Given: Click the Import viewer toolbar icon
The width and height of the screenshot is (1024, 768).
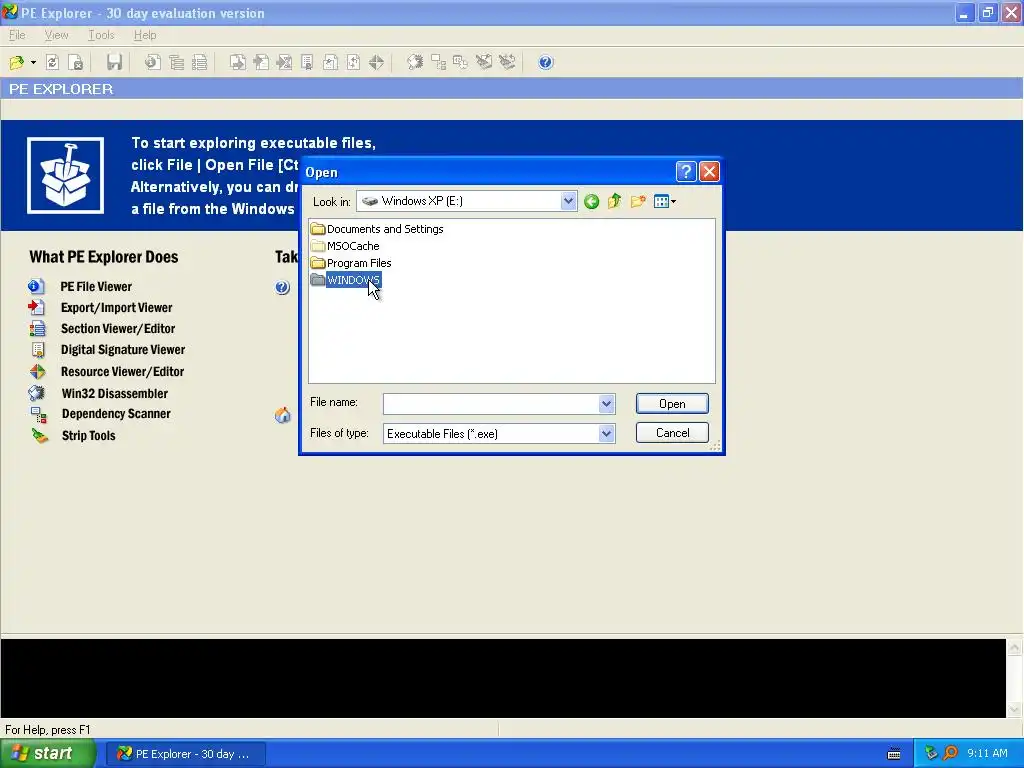Looking at the screenshot, I should (261, 63).
